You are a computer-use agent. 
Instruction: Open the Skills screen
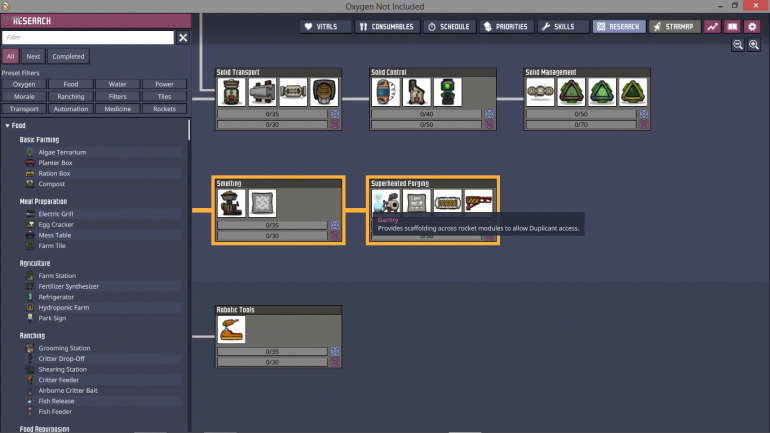coord(563,27)
